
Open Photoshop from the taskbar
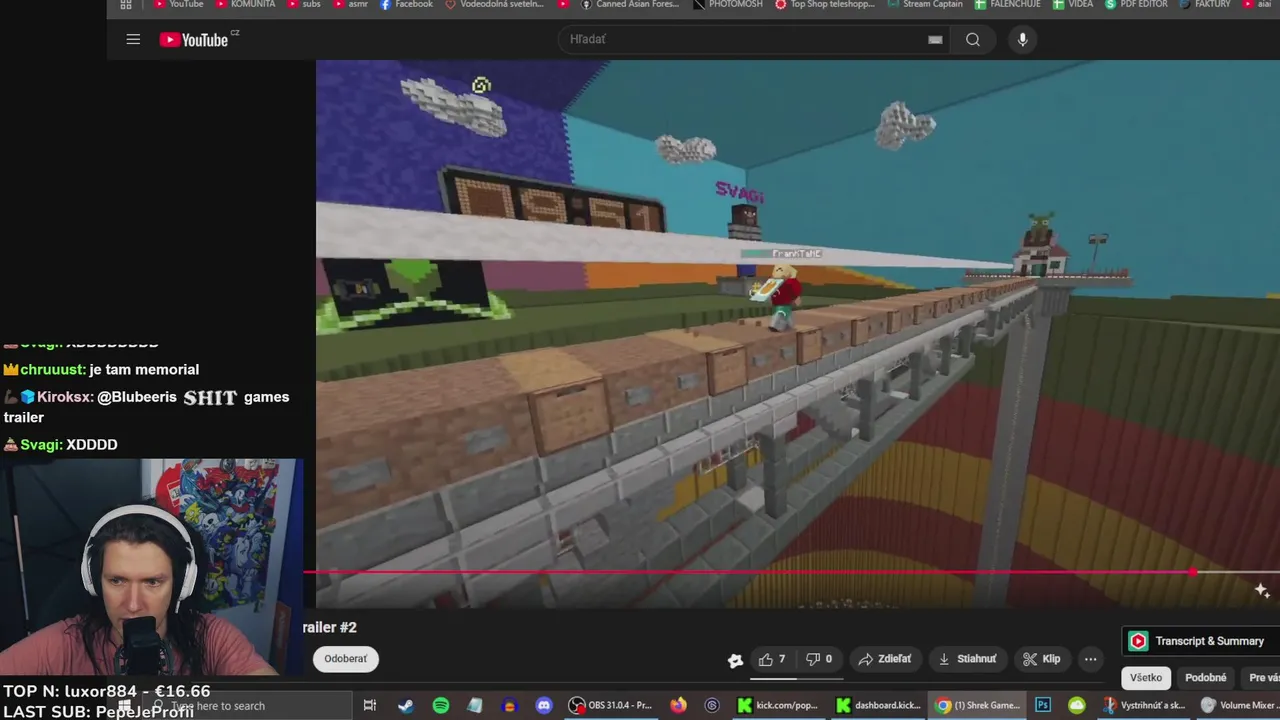tap(1043, 705)
